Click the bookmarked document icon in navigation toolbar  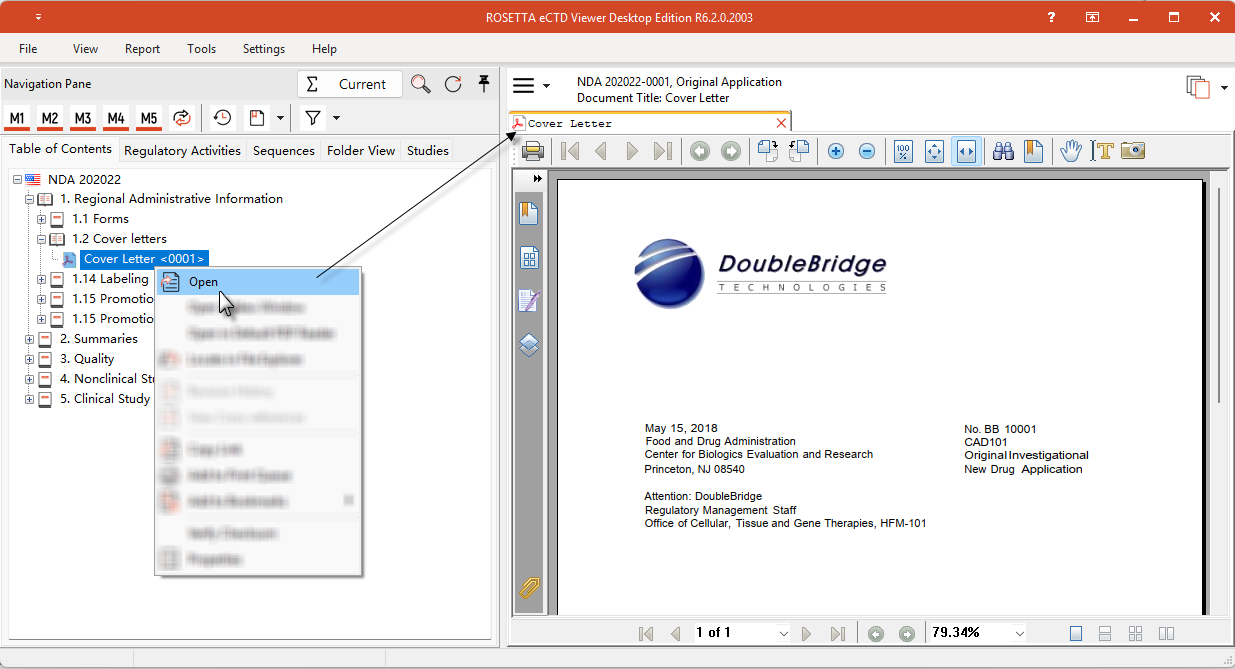click(257, 118)
